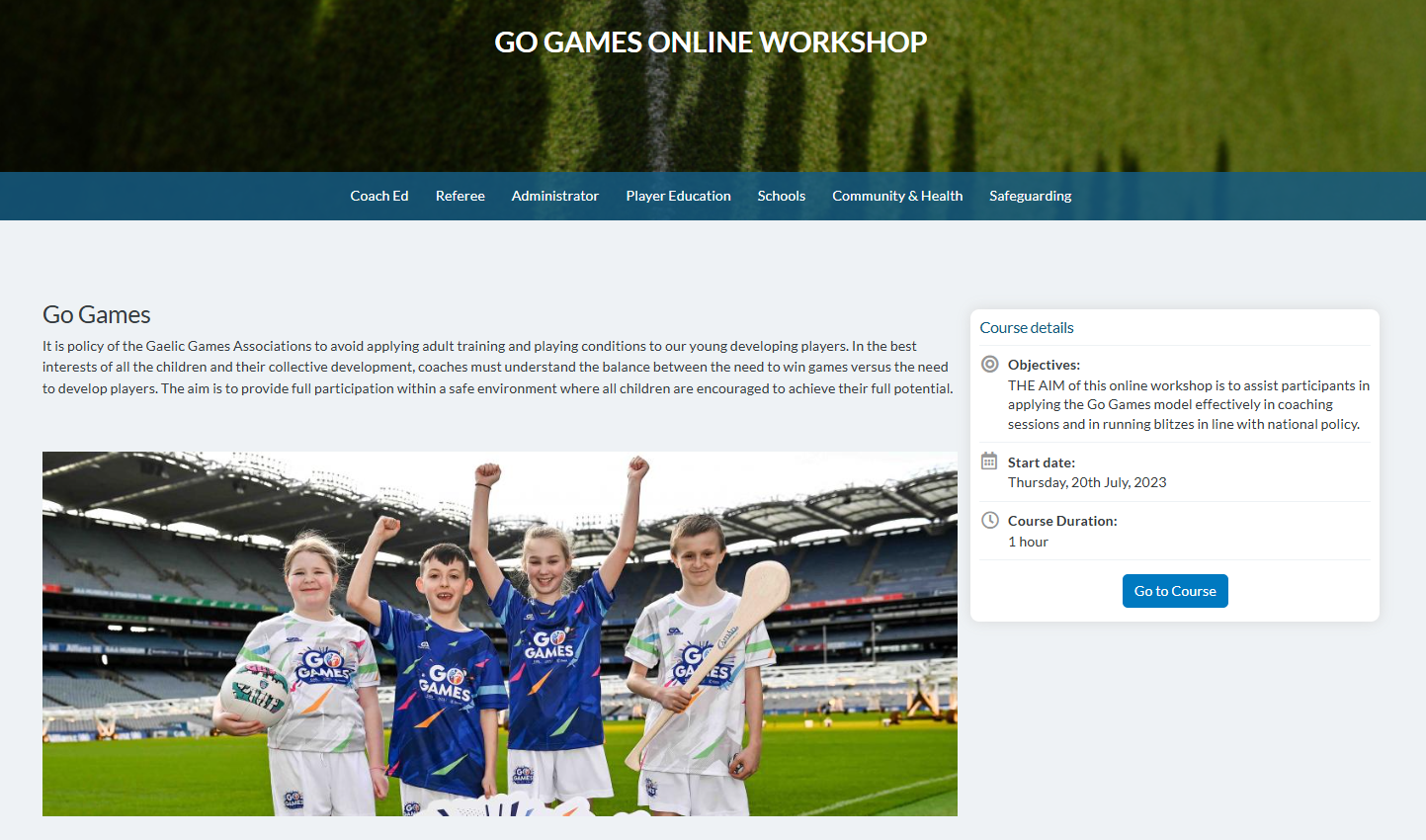Click the Course Duration label
This screenshot has height=840, width=1426.
[1062, 521]
